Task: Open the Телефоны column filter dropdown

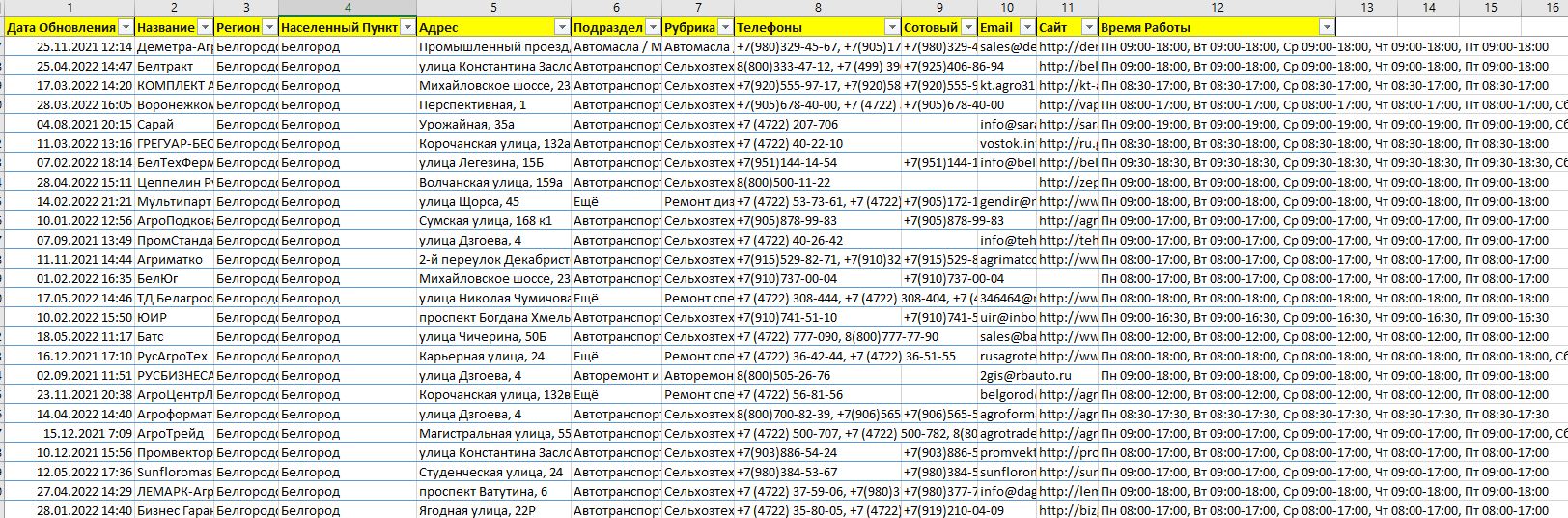Action: [892, 28]
